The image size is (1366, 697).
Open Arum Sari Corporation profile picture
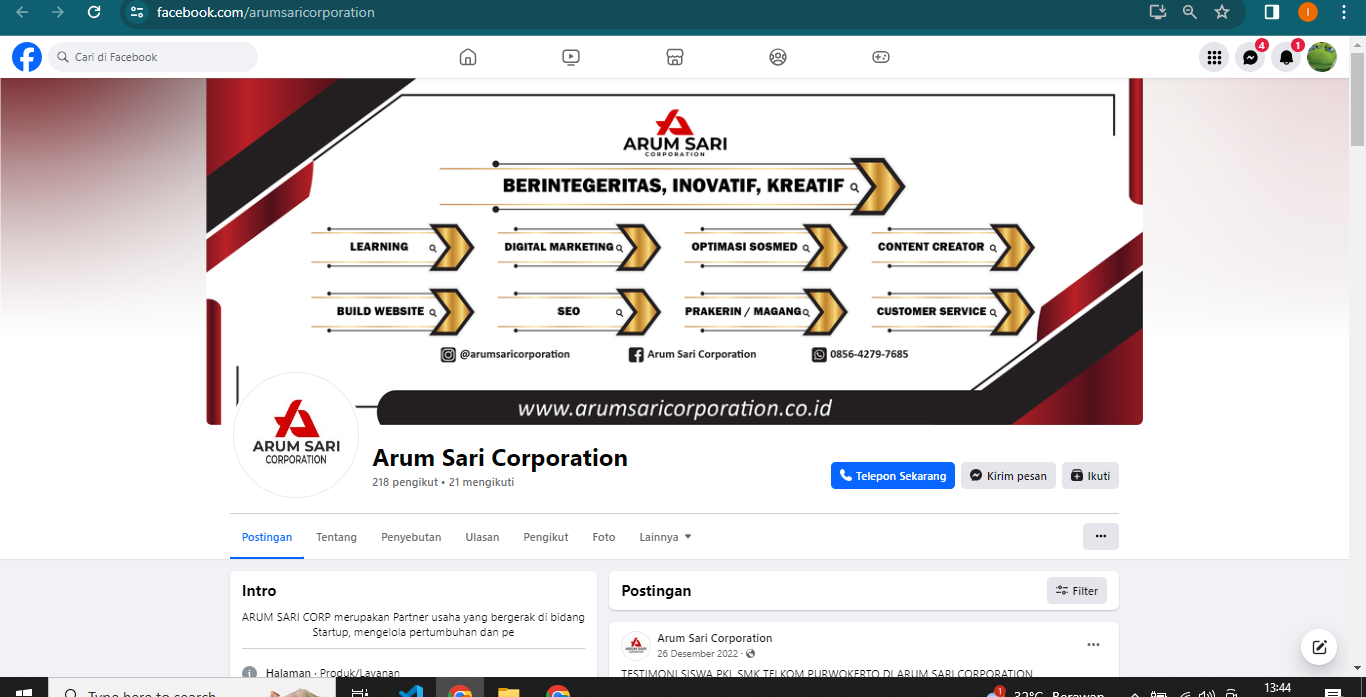point(296,435)
